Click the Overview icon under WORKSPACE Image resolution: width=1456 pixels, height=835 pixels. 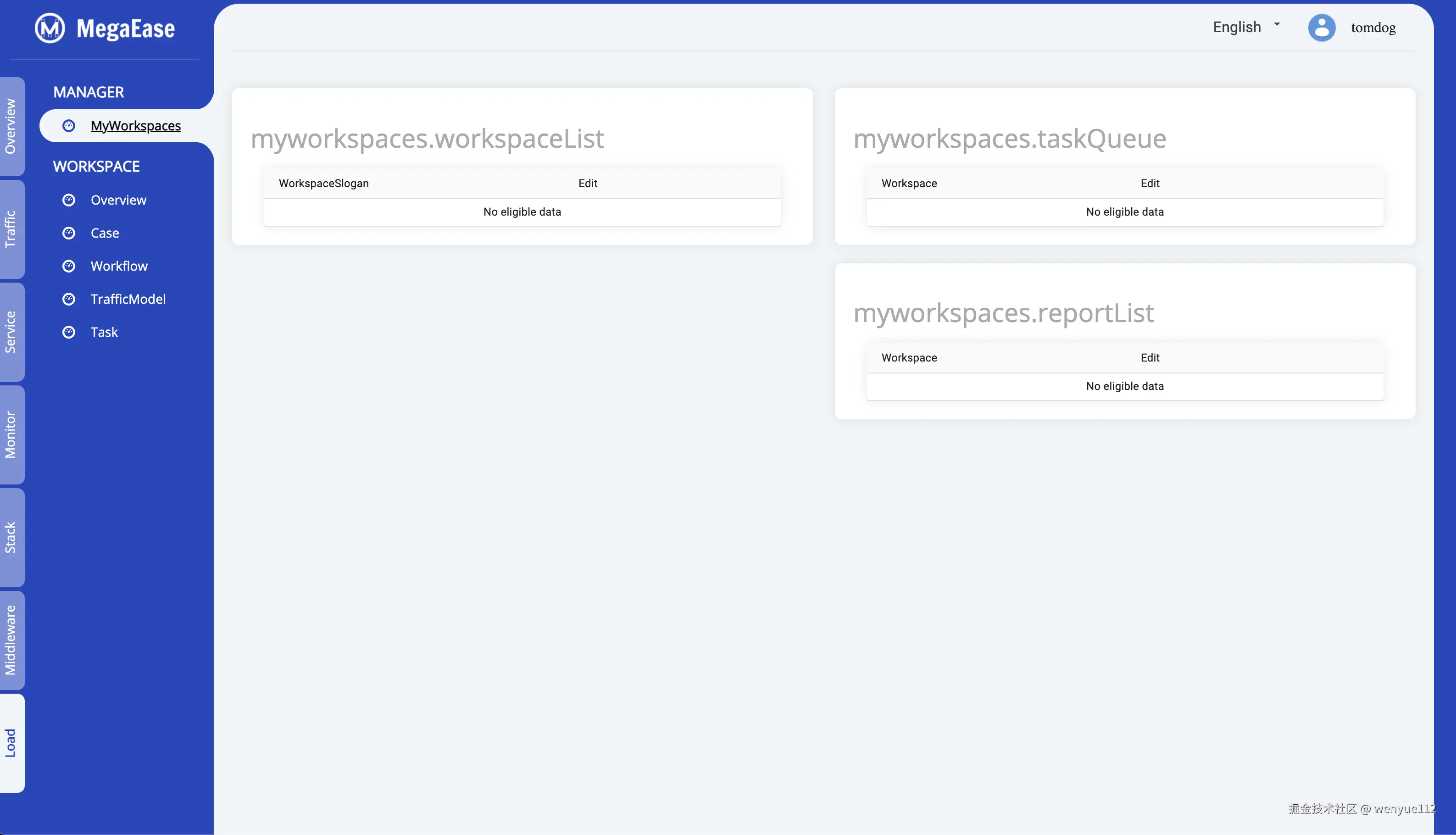(69, 200)
